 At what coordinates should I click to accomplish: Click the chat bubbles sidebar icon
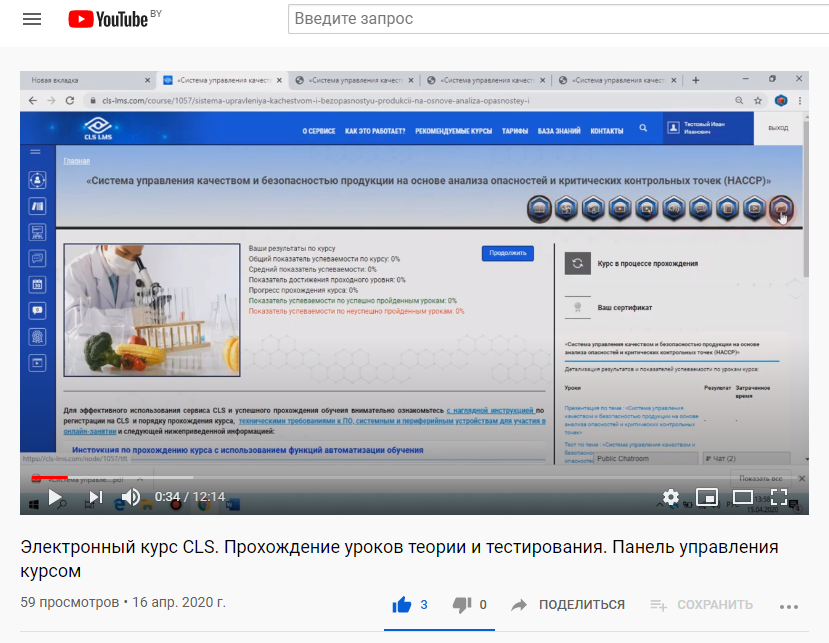point(37,258)
